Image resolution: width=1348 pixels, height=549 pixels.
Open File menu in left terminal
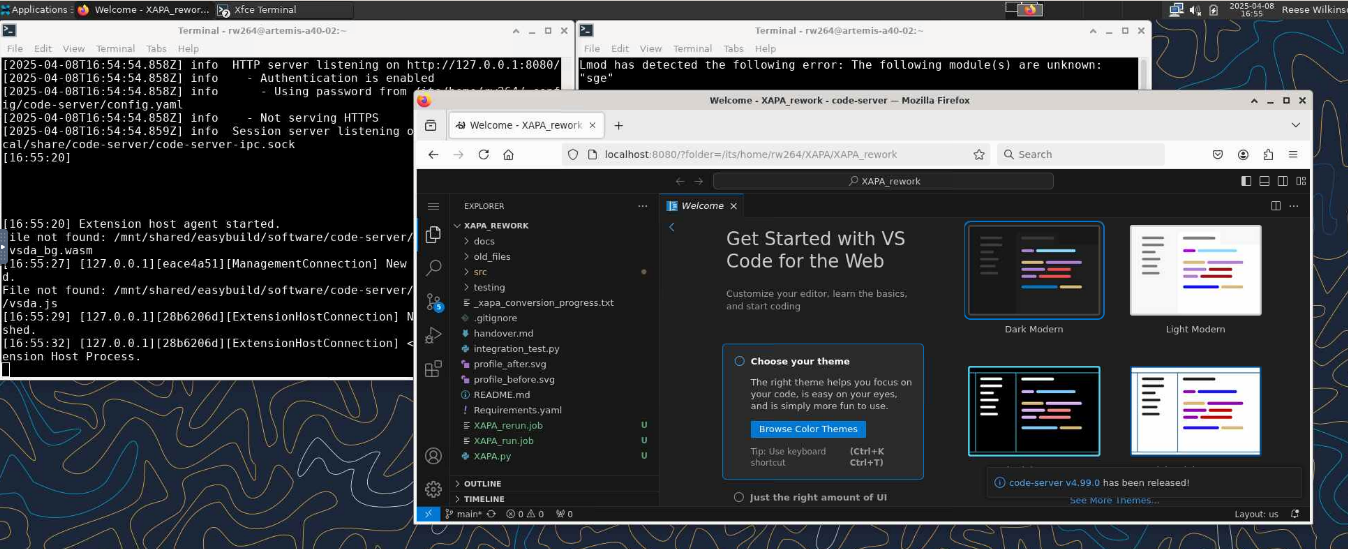coord(14,48)
